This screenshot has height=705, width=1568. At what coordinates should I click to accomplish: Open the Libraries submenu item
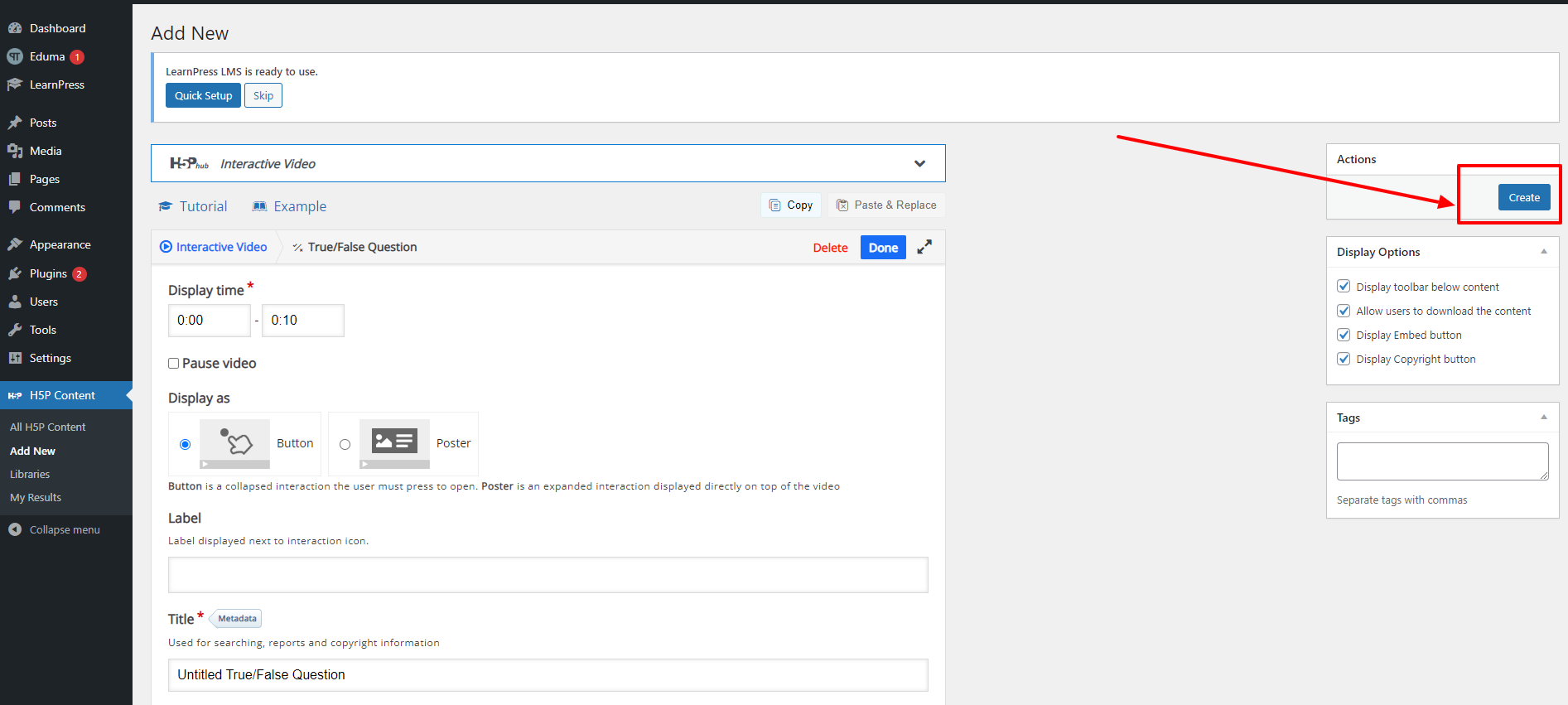pos(30,475)
